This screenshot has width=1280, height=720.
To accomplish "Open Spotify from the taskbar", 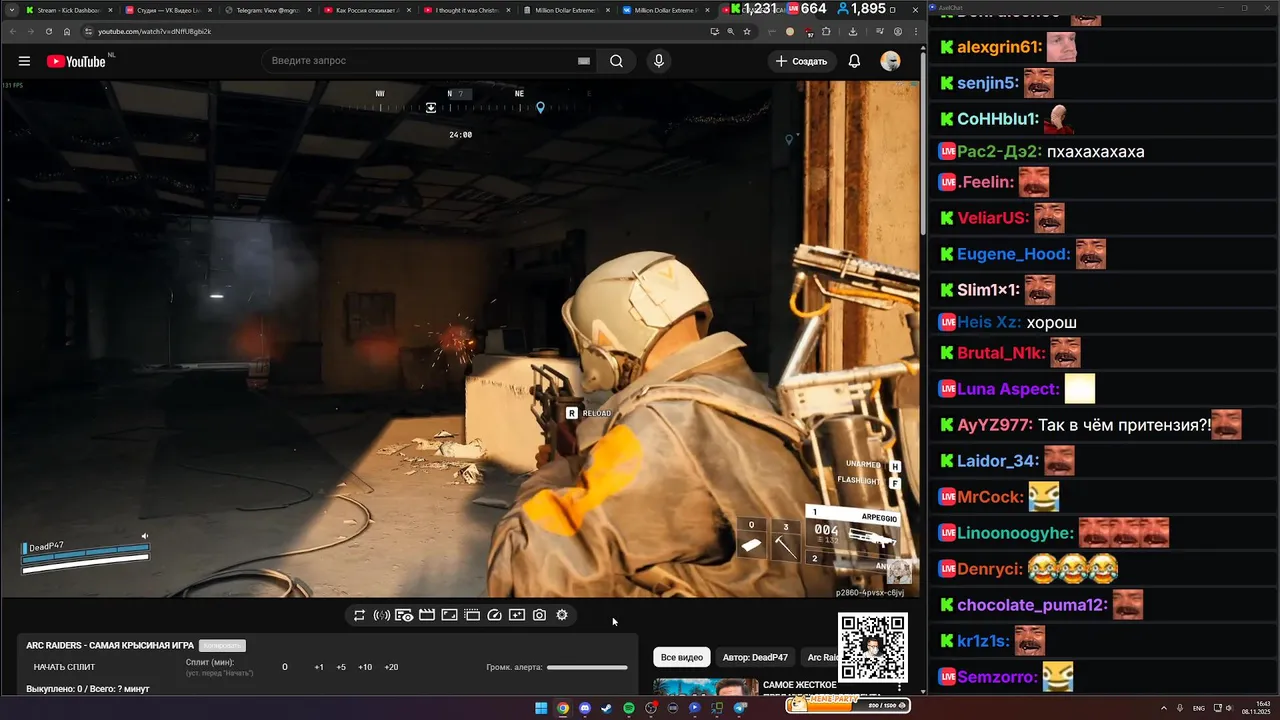I will [x=629, y=708].
